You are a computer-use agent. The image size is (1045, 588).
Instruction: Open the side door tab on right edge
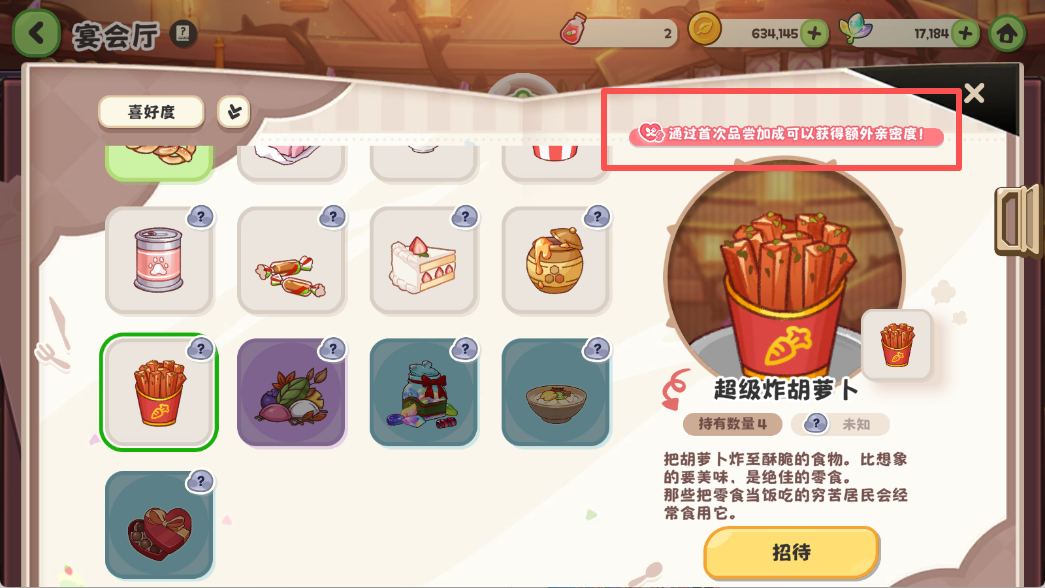[1018, 221]
